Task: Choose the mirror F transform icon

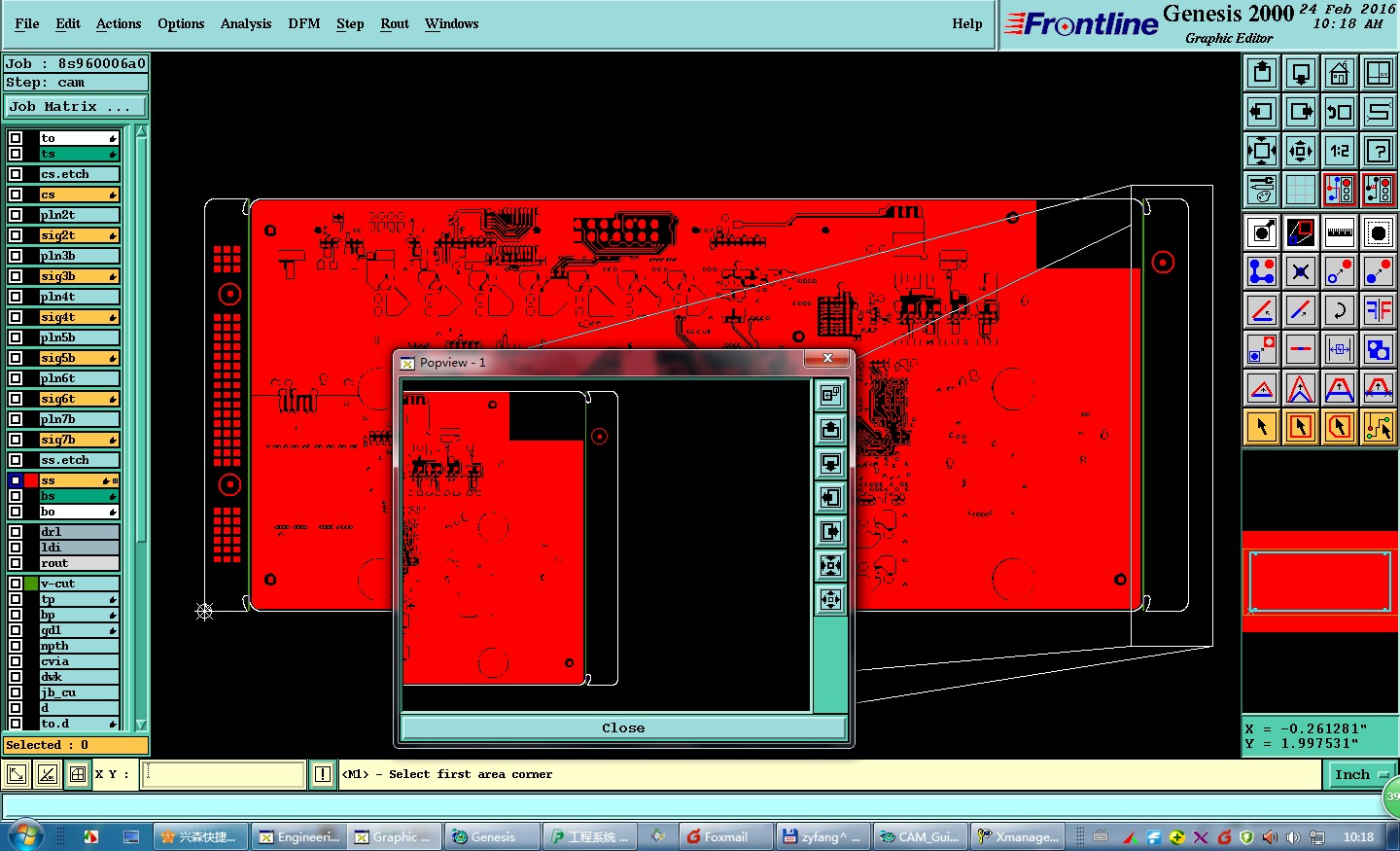Action: 1379,310
